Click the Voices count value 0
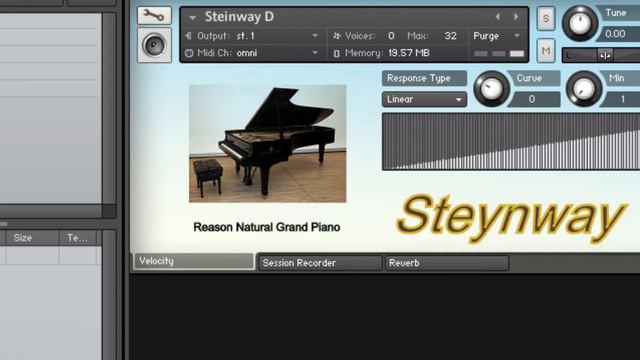 pos(391,36)
